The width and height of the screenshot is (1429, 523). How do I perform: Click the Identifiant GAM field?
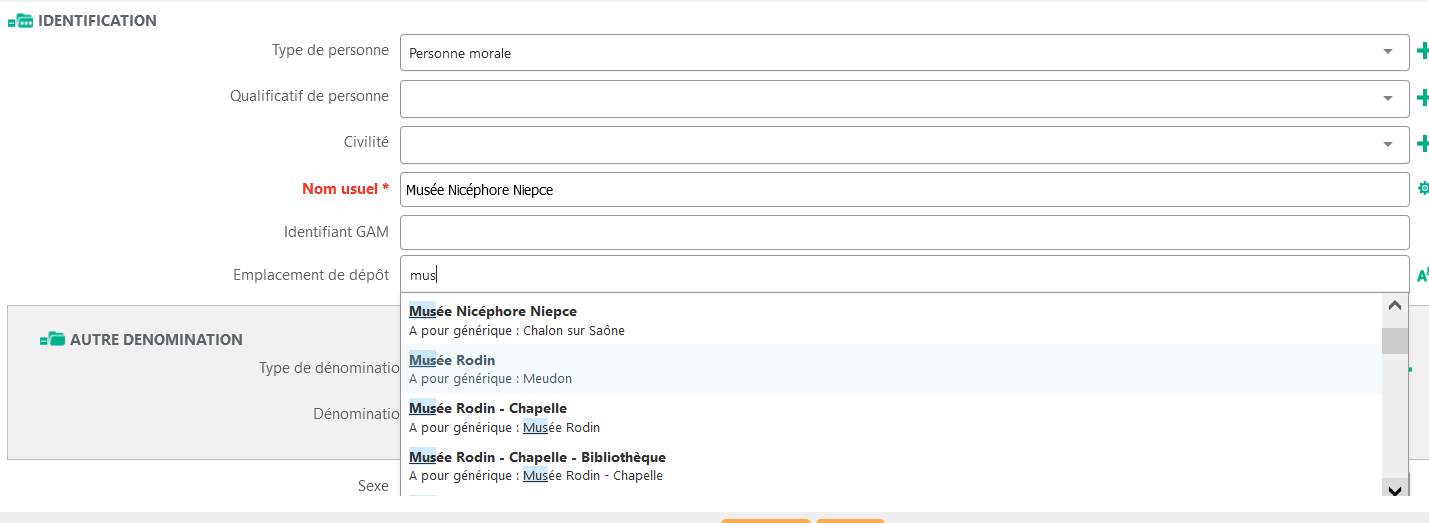[x=904, y=233]
